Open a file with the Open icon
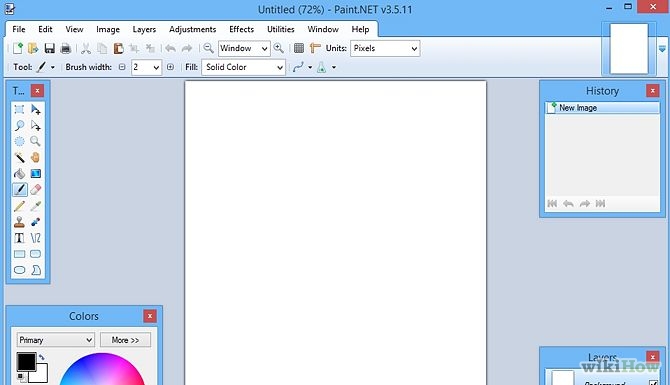 pyautogui.click(x=33, y=48)
